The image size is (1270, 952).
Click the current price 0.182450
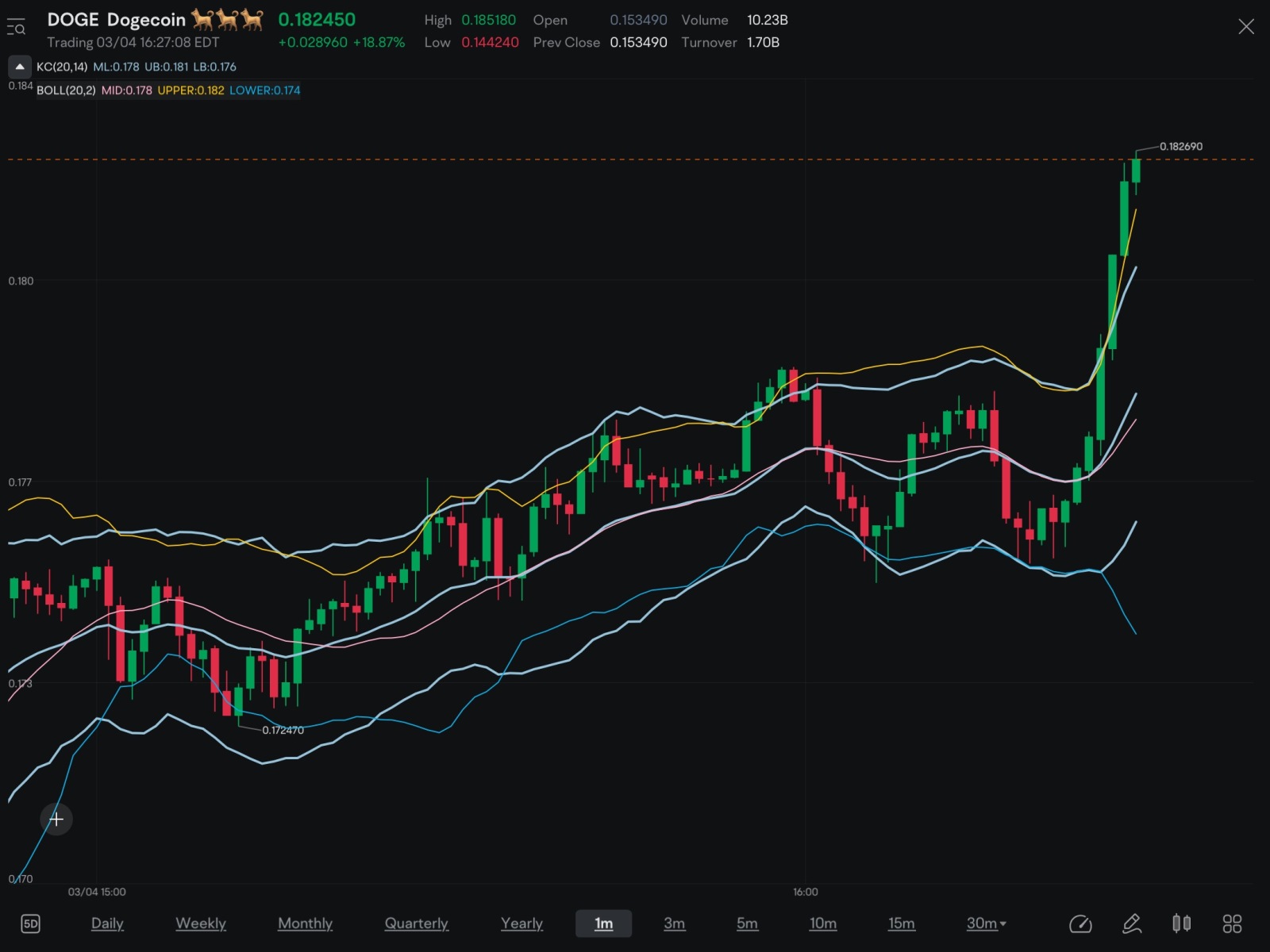[317, 20]
